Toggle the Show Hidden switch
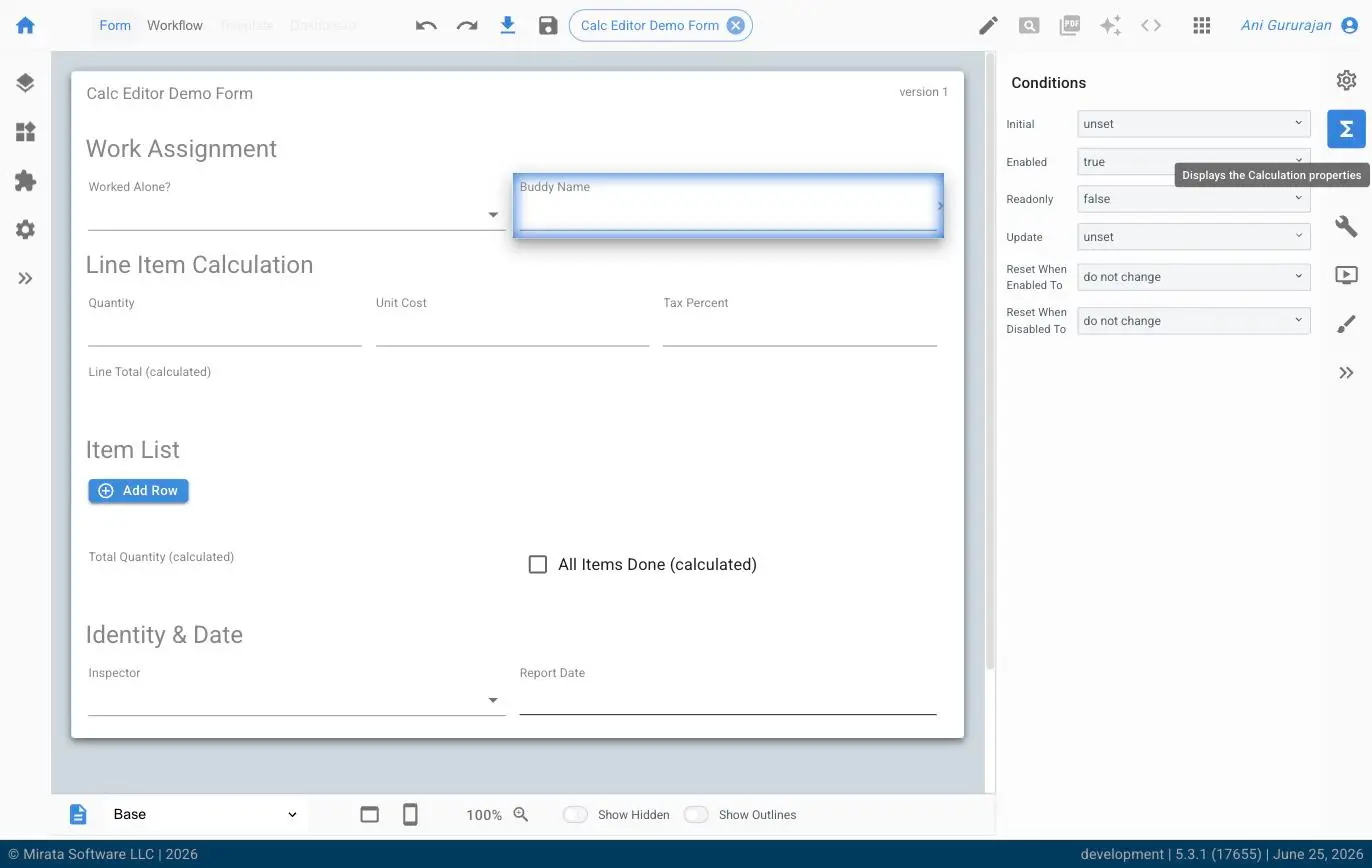1372x868 pixels. 575,814
